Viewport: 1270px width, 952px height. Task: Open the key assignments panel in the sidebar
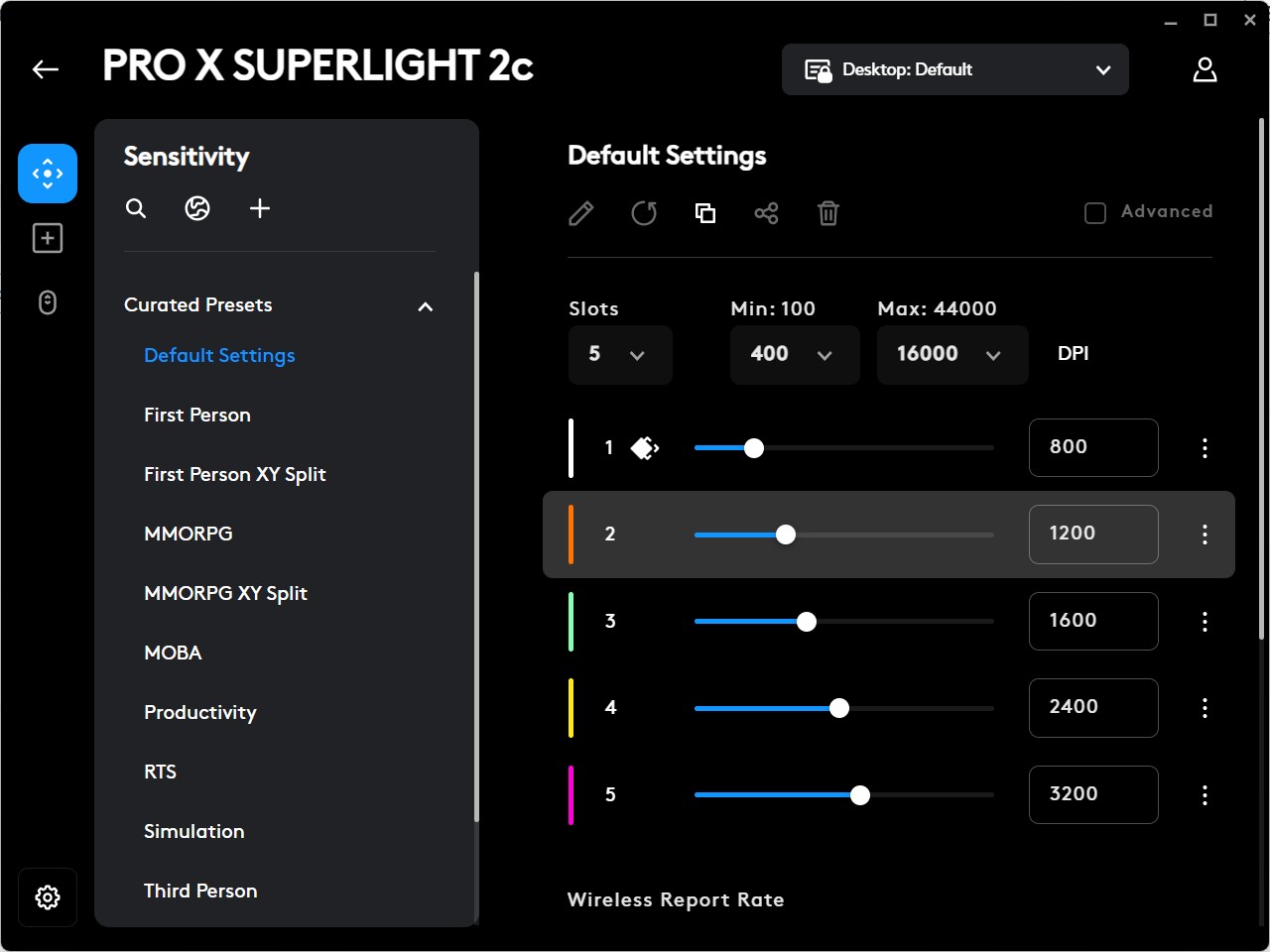click(x=47, y=238)
